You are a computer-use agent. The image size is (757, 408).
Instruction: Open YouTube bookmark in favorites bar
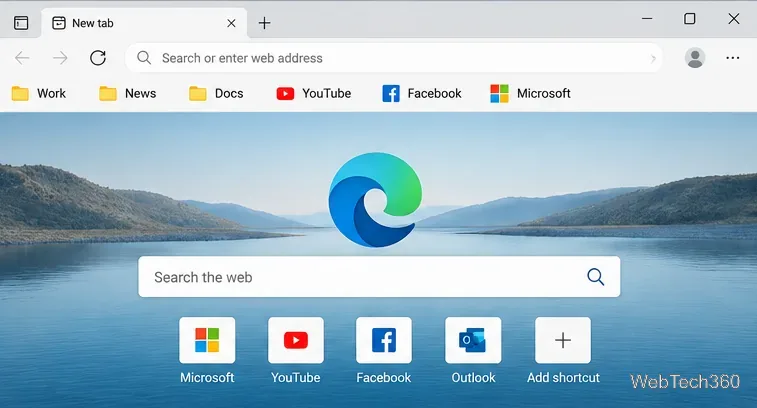(313, 93)
